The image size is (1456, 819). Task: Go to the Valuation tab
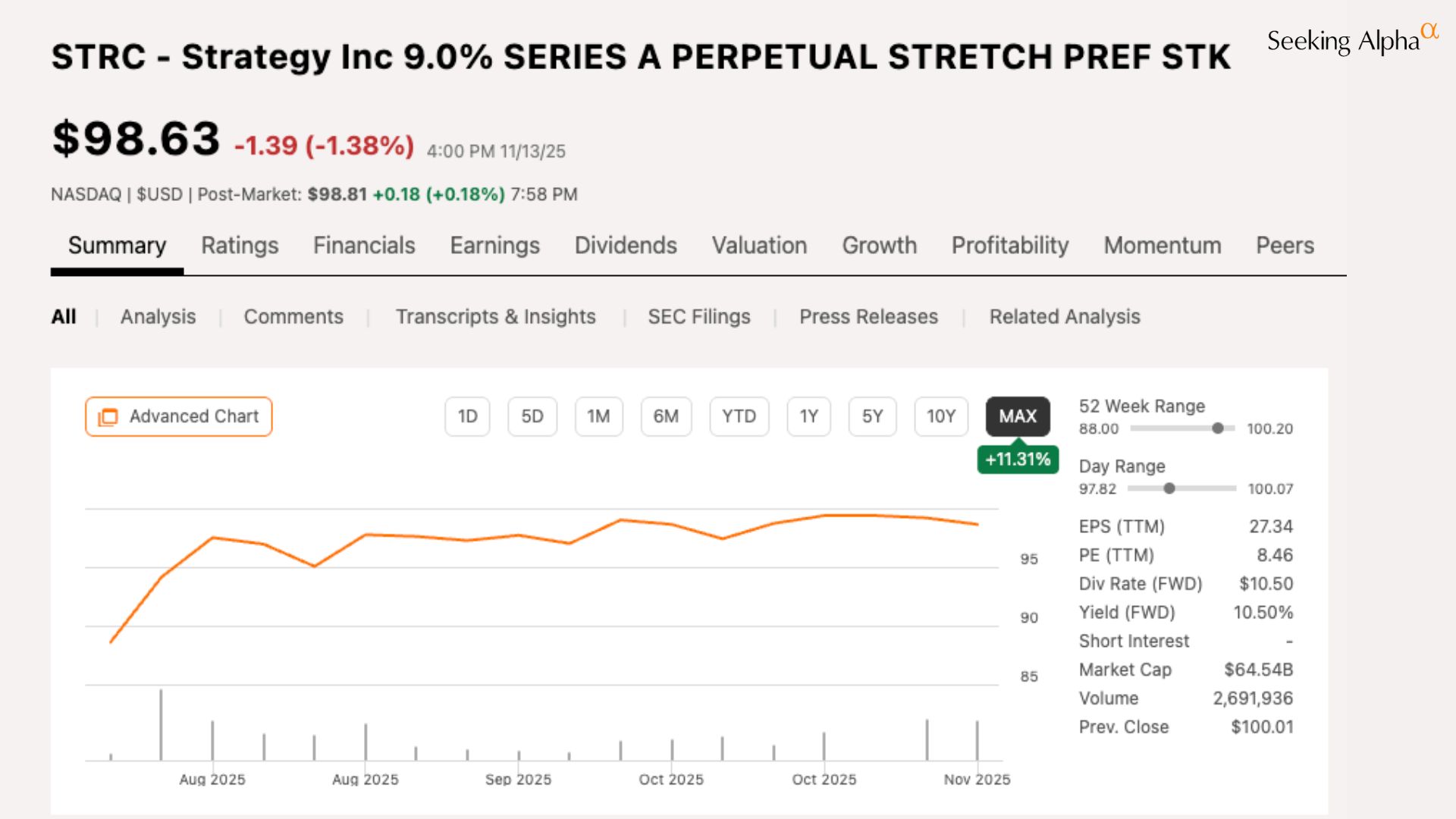[x=759, y=246]
